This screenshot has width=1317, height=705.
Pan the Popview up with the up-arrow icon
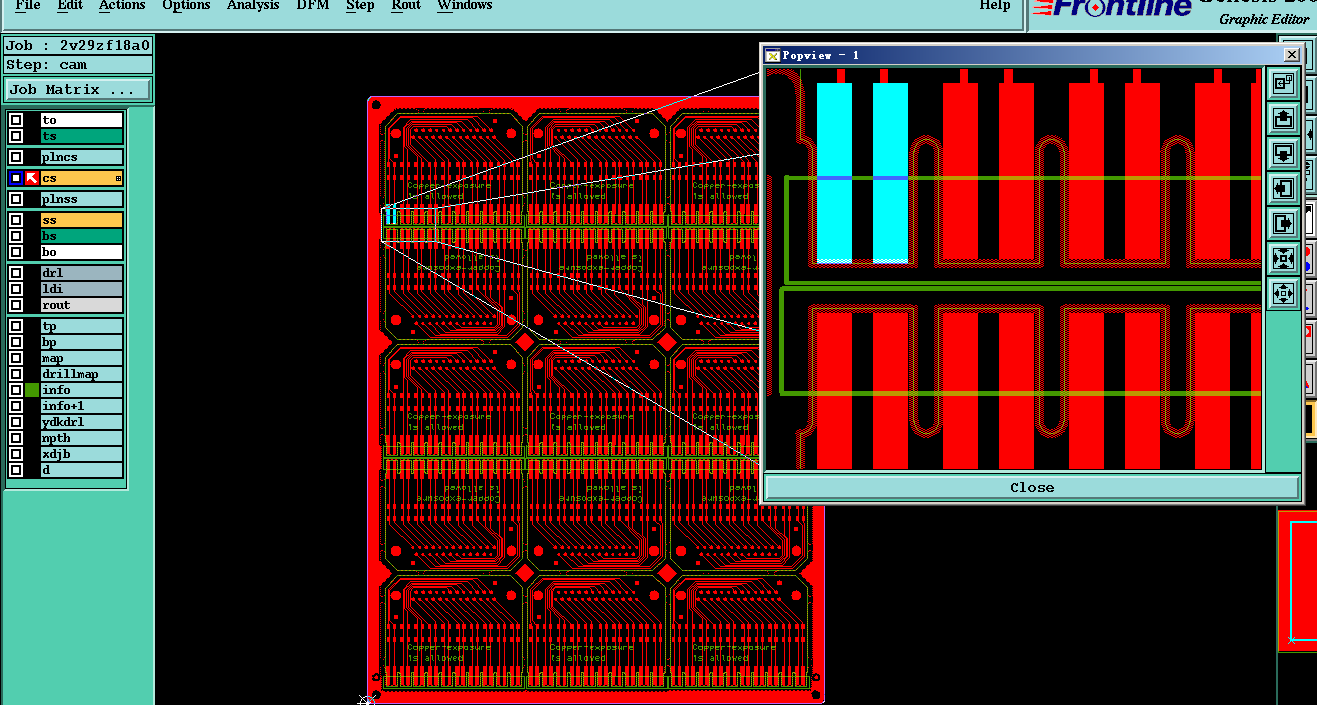coord(1283,119)
